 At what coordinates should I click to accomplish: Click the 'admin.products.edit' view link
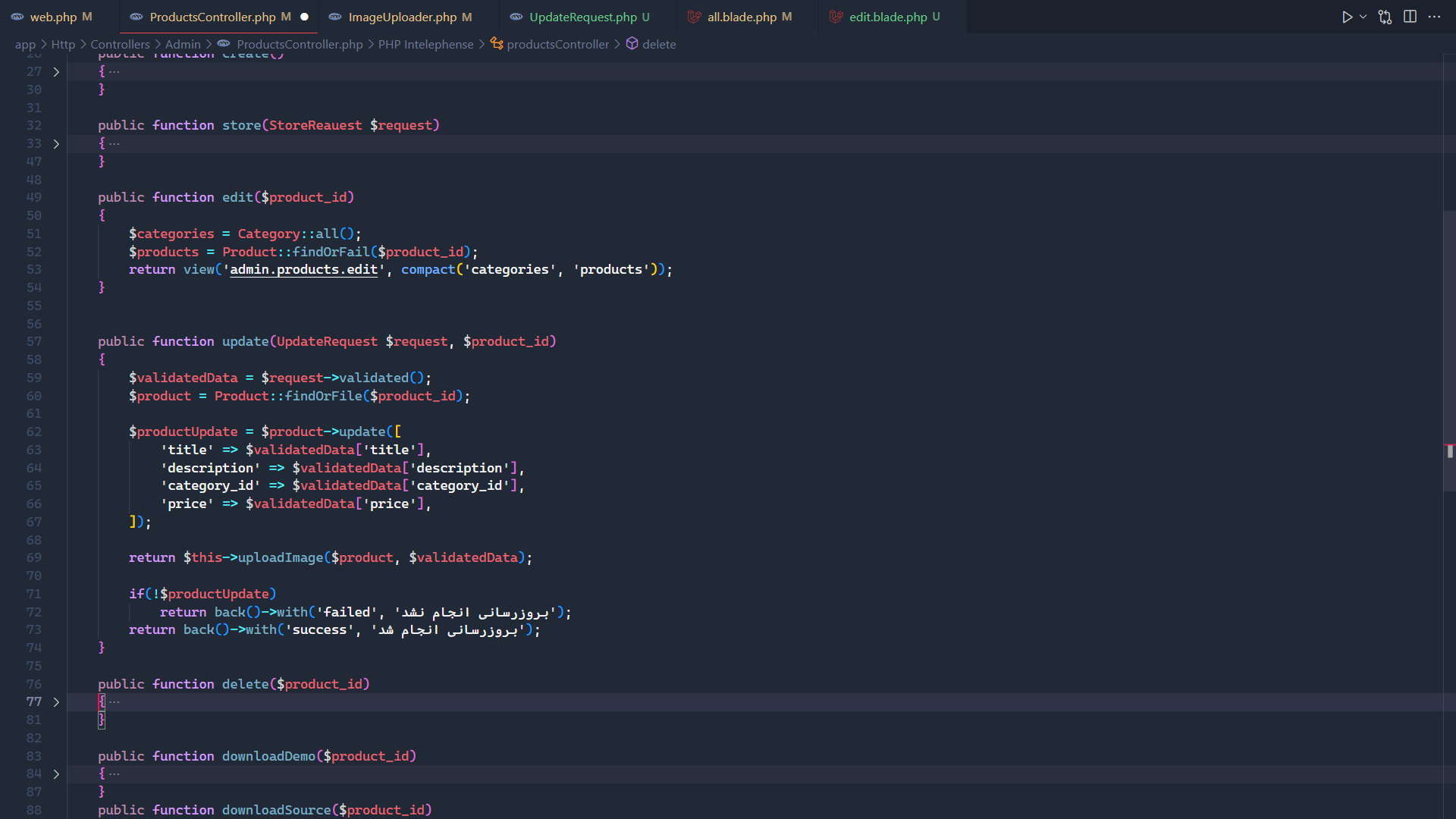point(303,270)
